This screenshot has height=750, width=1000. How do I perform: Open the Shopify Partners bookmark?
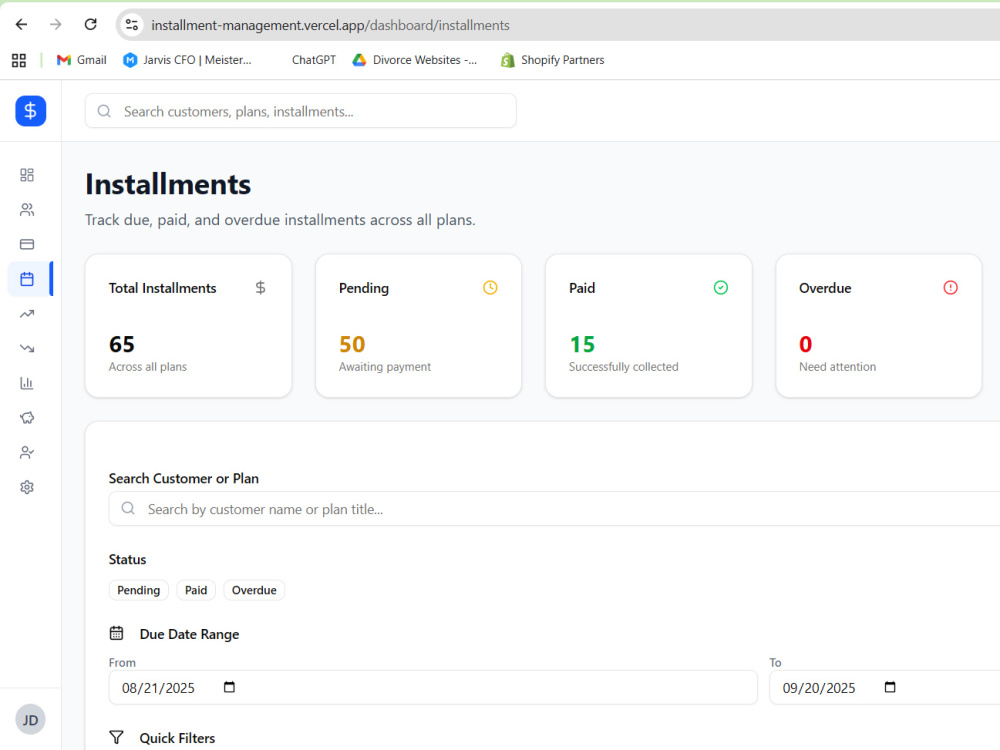pos(552,60)
